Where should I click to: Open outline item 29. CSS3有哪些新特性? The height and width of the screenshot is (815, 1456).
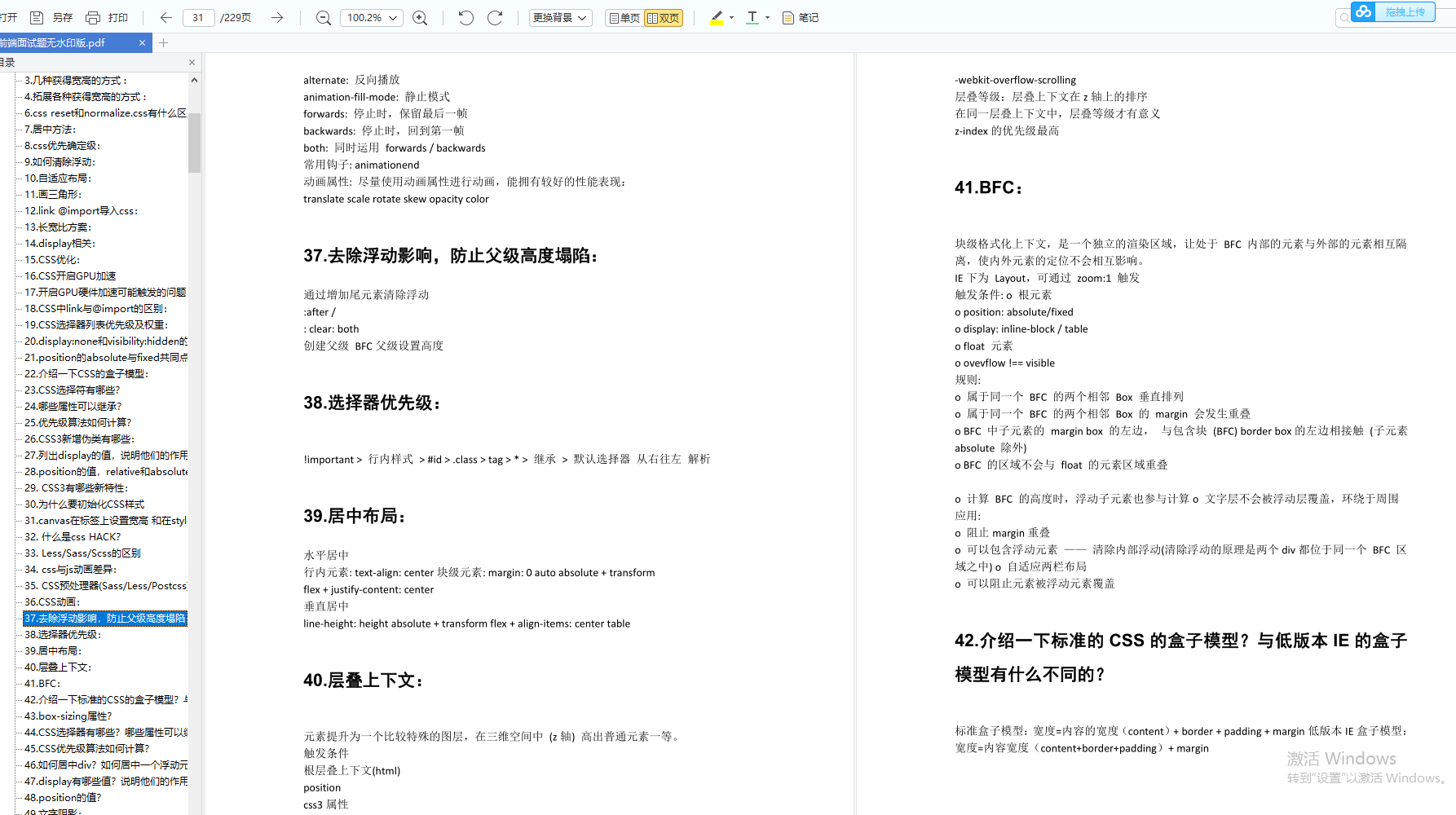[76, 487]
